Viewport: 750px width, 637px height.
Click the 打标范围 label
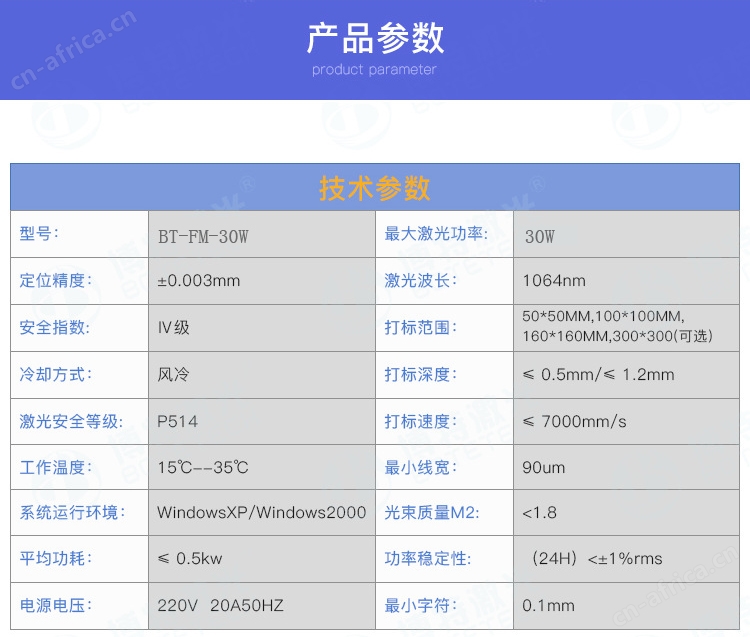click(420, 328)
